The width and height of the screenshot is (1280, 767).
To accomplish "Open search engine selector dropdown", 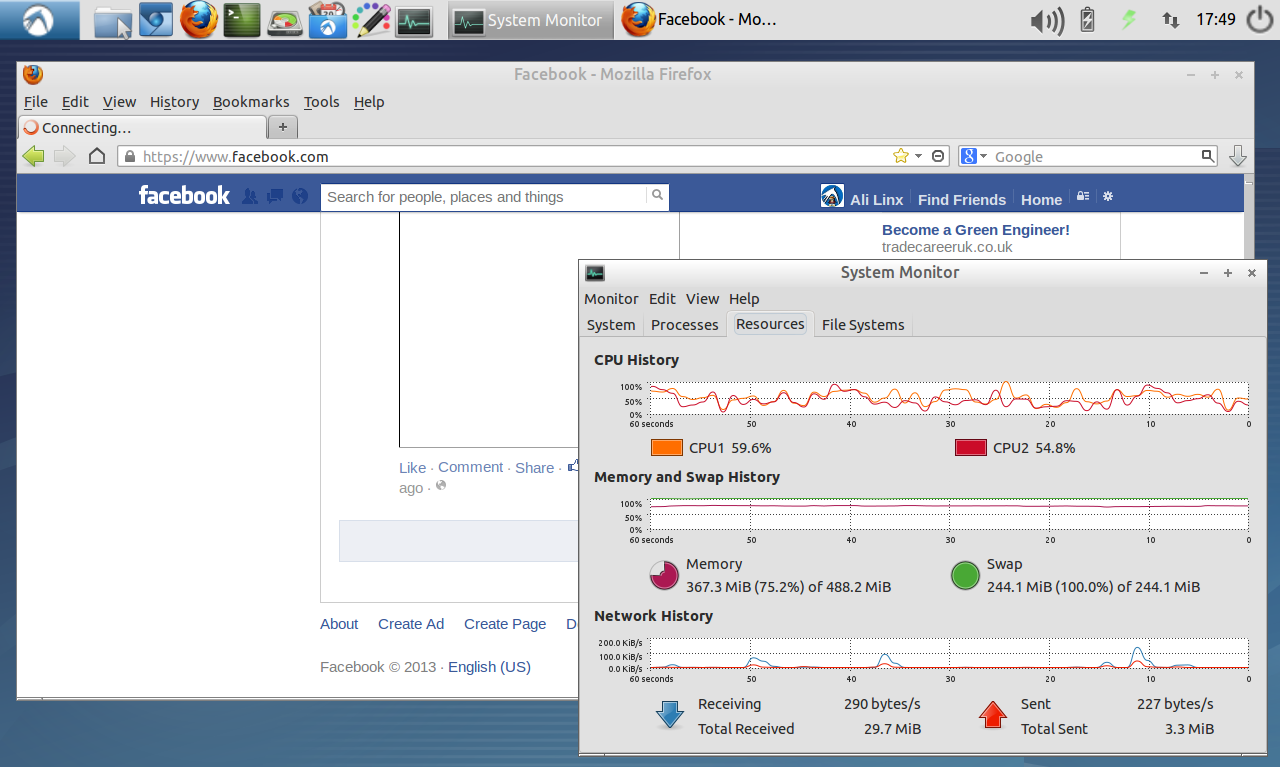I will tap(974, 156).
